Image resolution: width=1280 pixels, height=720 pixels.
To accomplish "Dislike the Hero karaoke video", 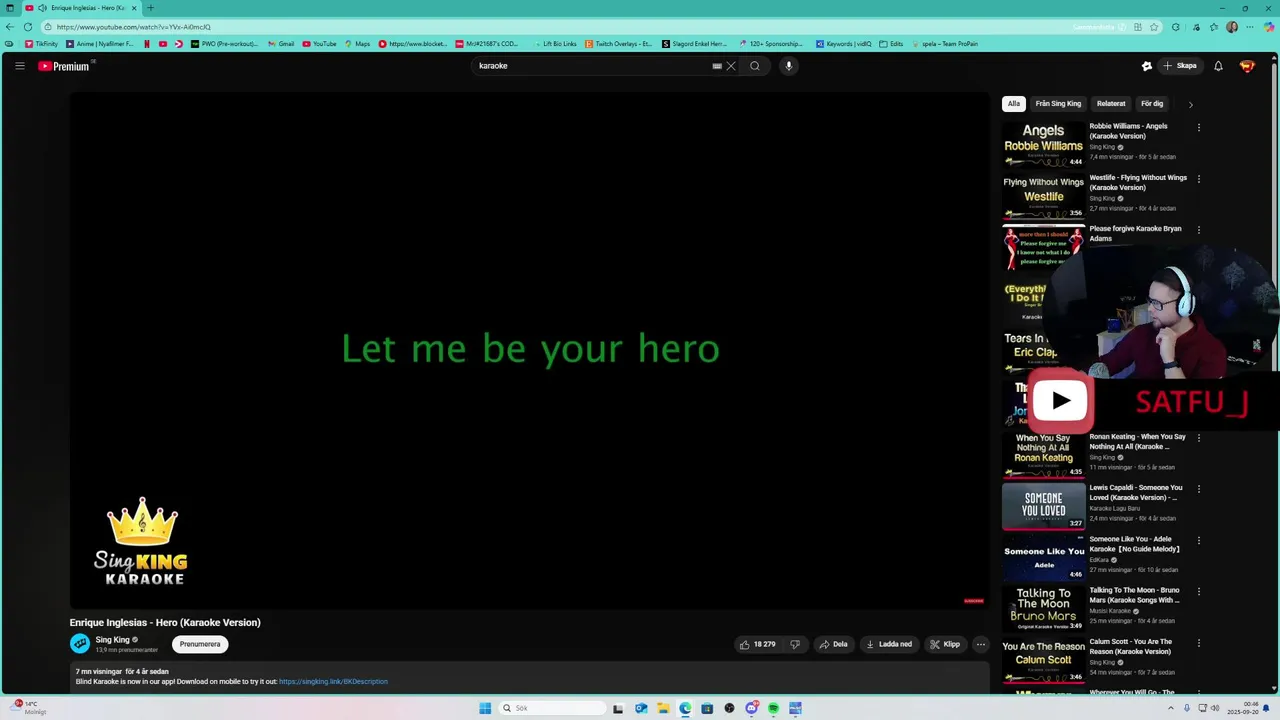I will [795, 644].
